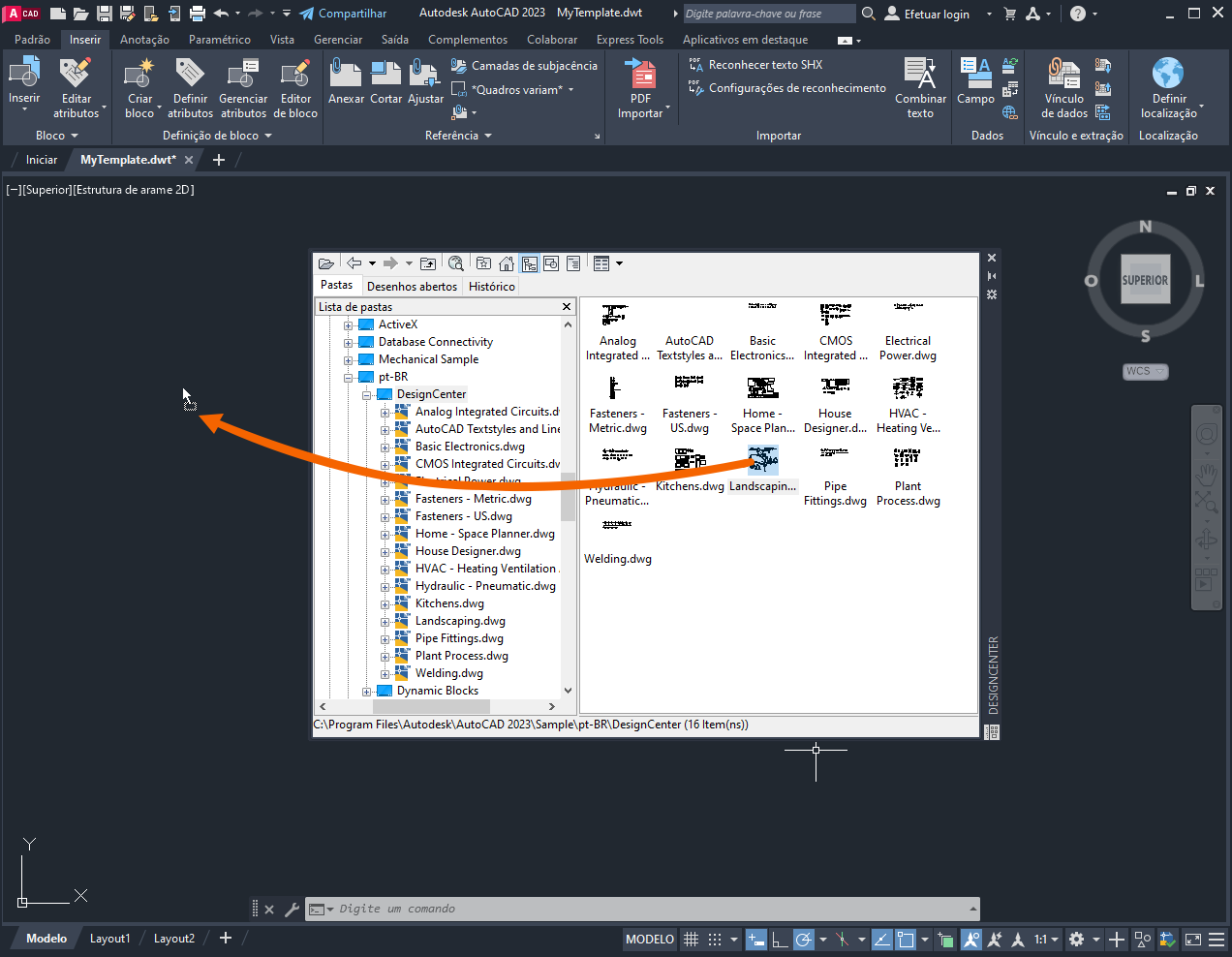Click Camadas de subjacência
Image resolution: width=1232 pixels, height=957 pixels.
(524, 66)
